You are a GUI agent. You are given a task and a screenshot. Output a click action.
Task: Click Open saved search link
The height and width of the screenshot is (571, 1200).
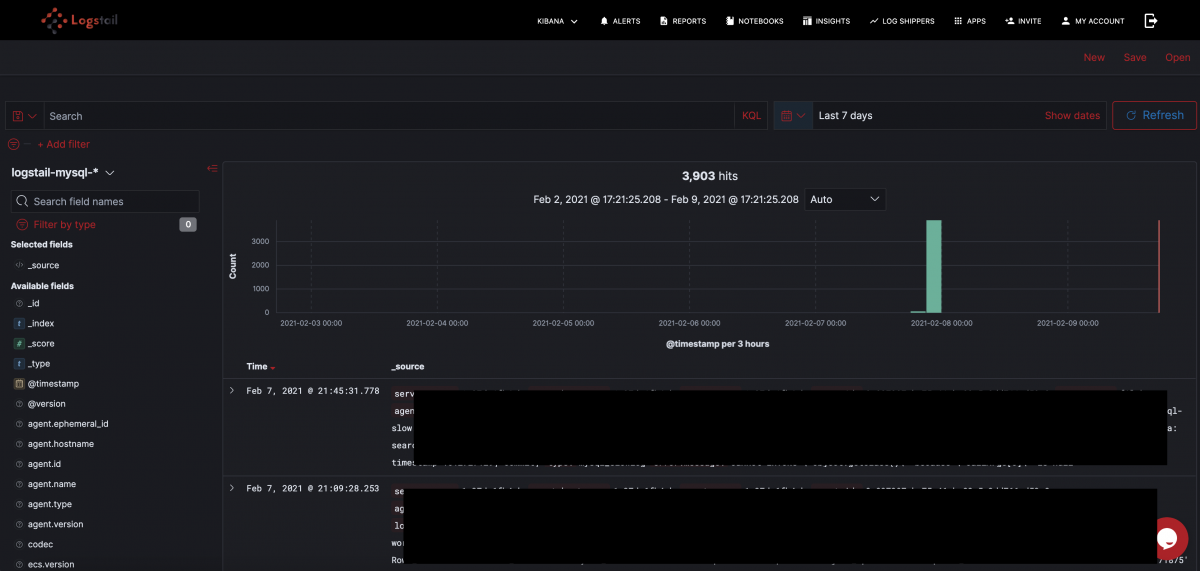point(1178,58)
